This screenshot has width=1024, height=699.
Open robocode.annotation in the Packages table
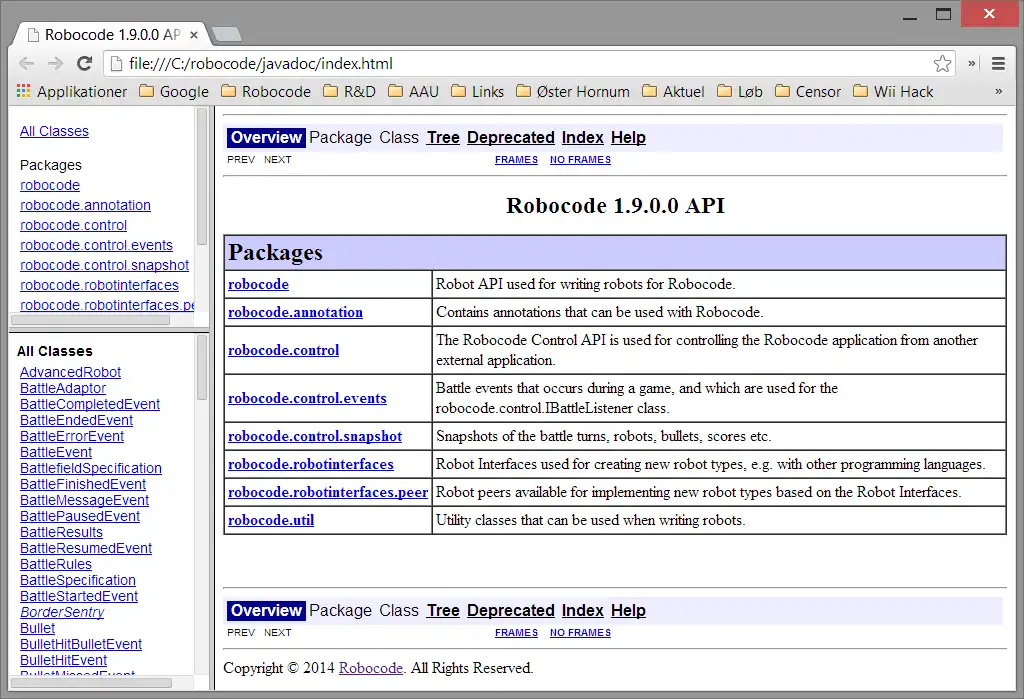(295, 312)
